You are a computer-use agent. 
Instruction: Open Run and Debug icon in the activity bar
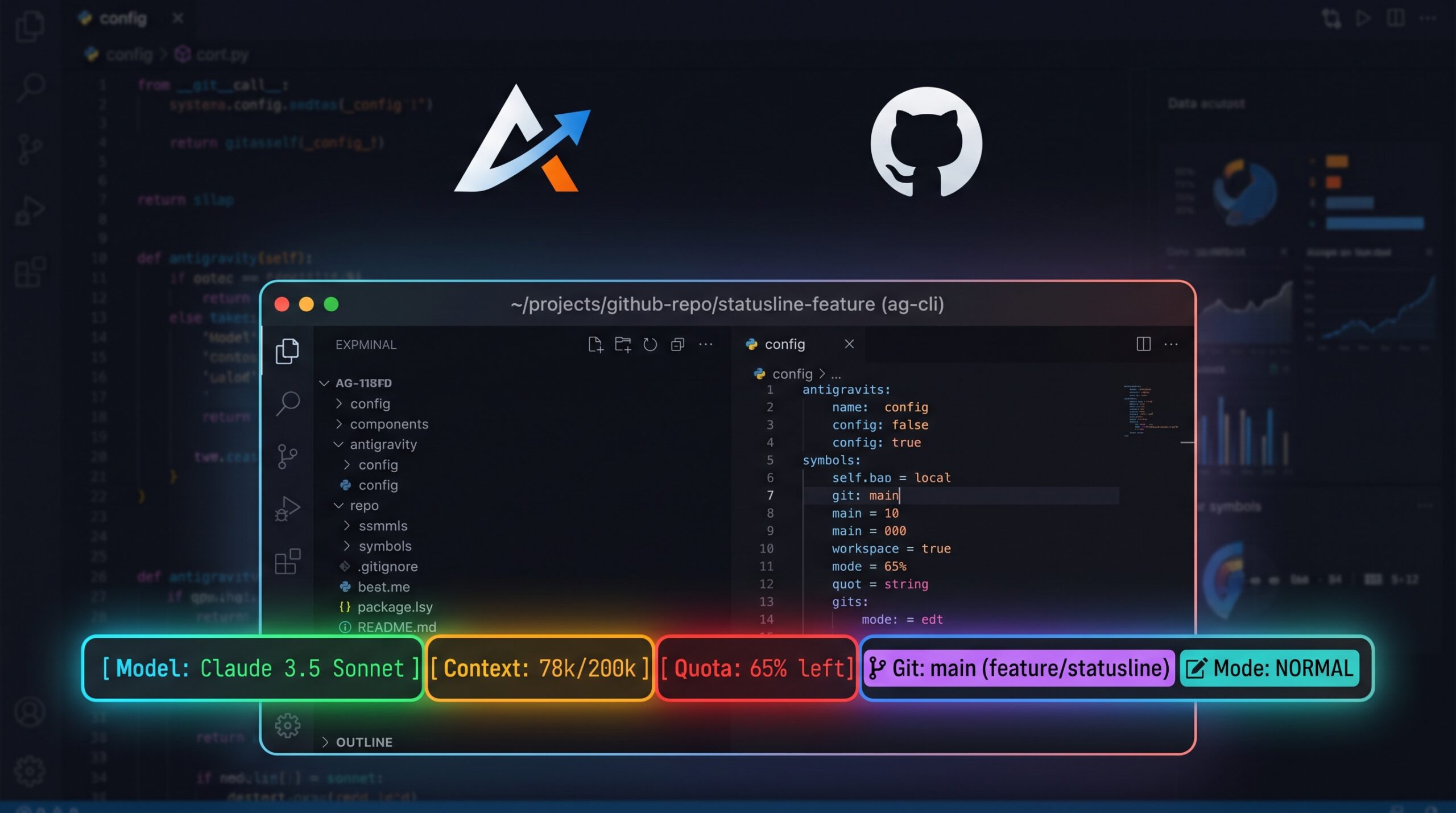[x=287, y=509]
